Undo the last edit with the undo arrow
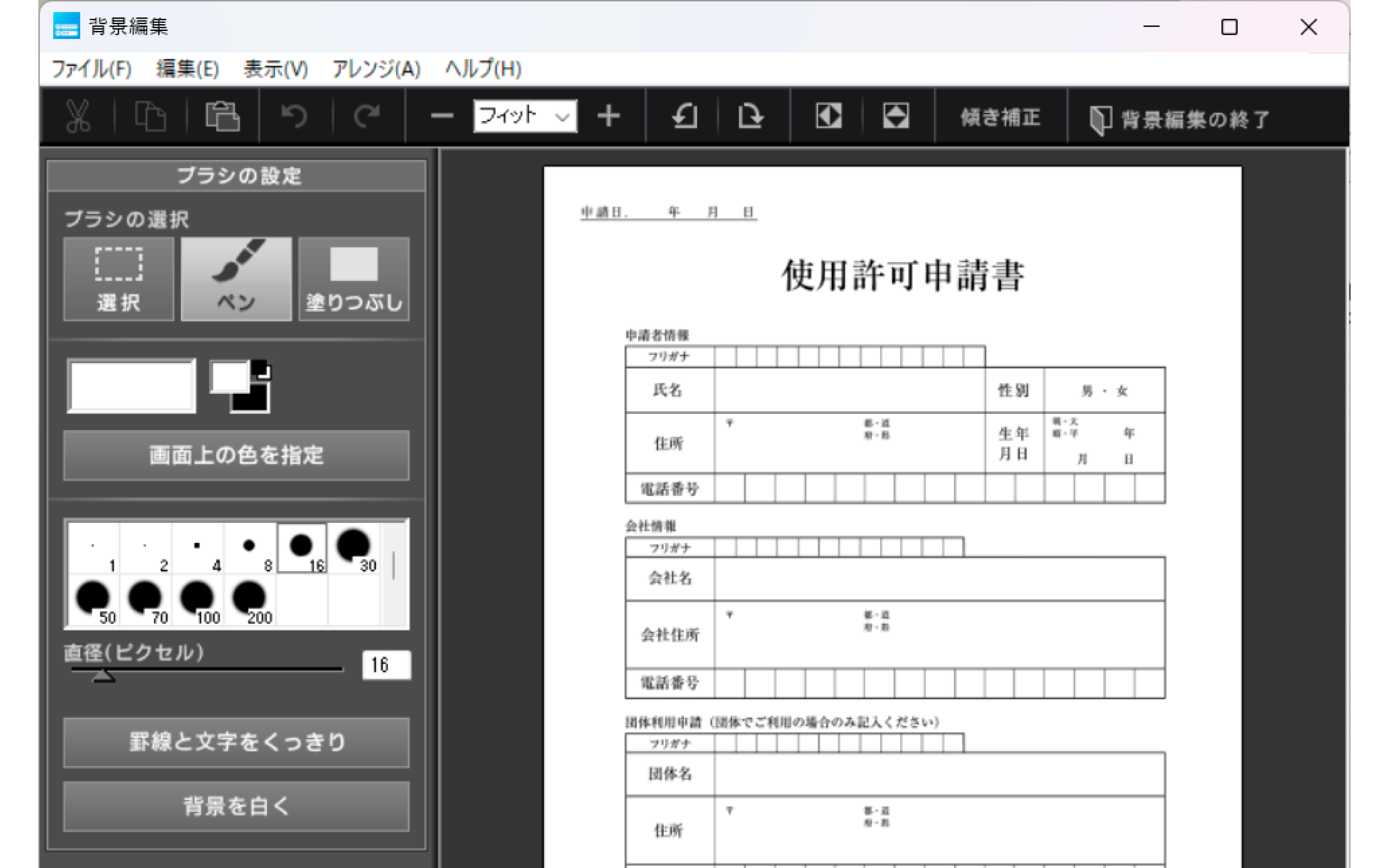 (x=295, y=116)
